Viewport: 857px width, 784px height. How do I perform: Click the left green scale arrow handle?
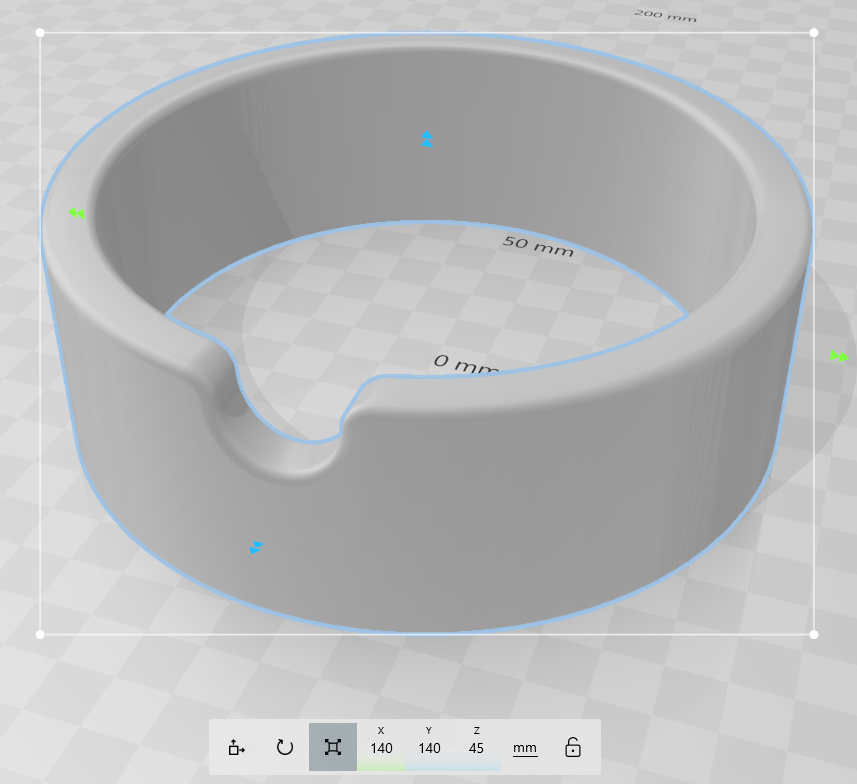(77, 213)
